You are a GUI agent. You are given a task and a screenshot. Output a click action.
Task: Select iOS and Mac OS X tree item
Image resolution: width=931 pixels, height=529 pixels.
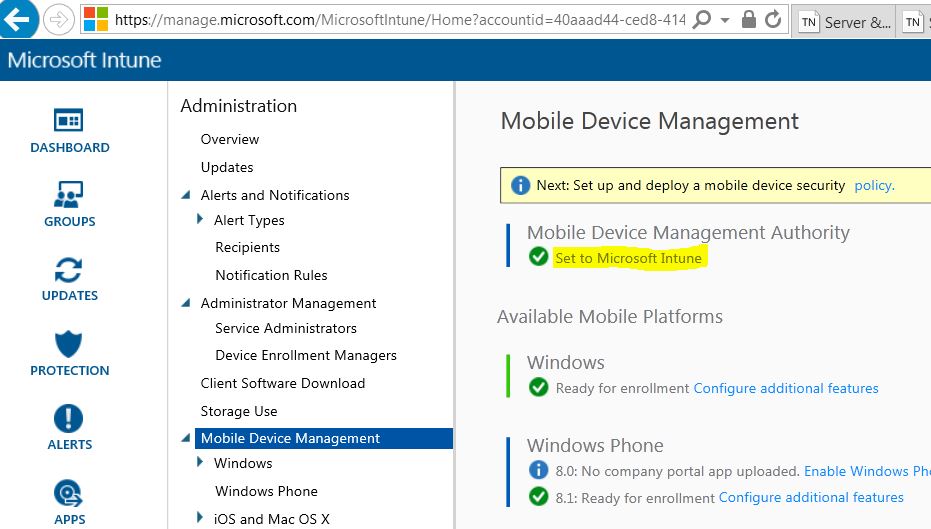point(272,519)
